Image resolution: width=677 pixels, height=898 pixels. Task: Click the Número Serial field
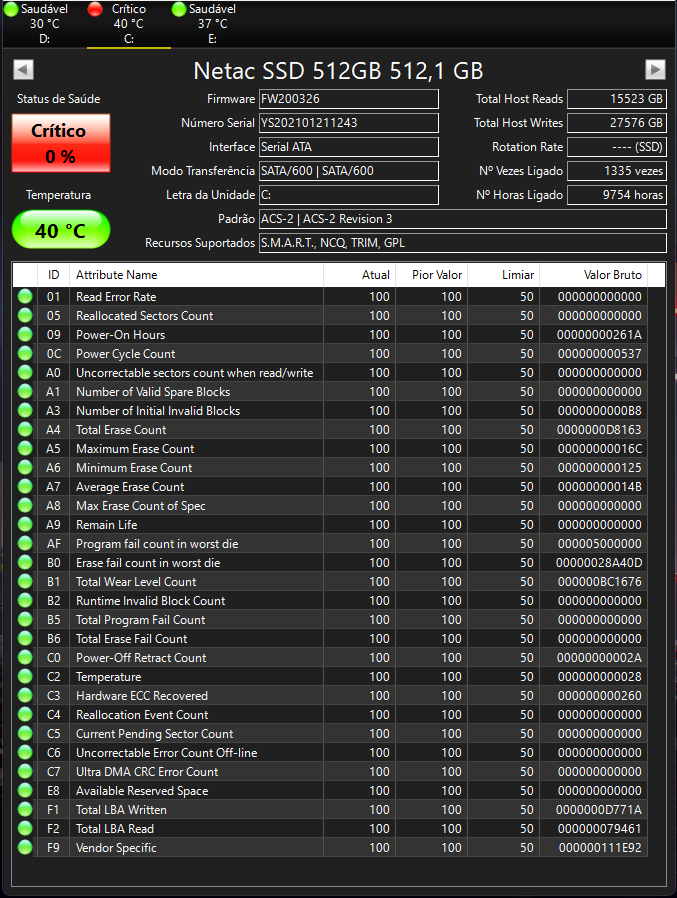click(x=349, y=123)
